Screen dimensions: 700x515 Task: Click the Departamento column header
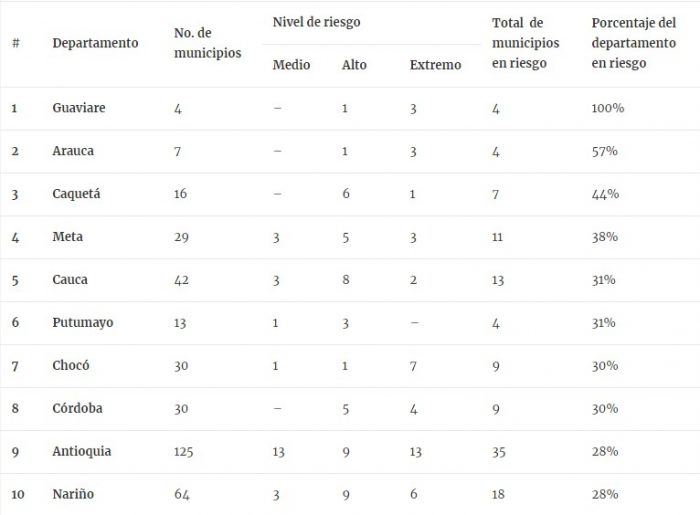pos(95,43)
